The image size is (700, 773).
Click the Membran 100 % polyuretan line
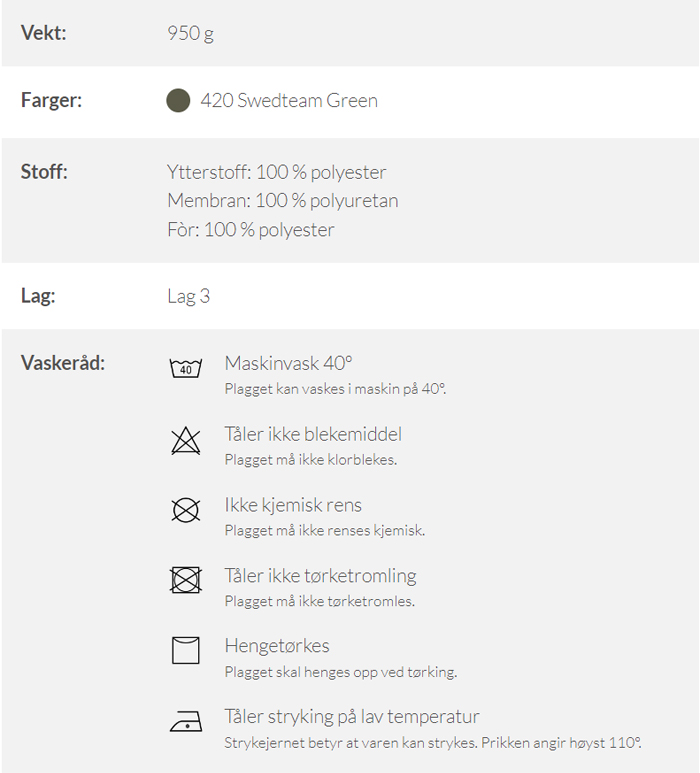click(283, 201)
